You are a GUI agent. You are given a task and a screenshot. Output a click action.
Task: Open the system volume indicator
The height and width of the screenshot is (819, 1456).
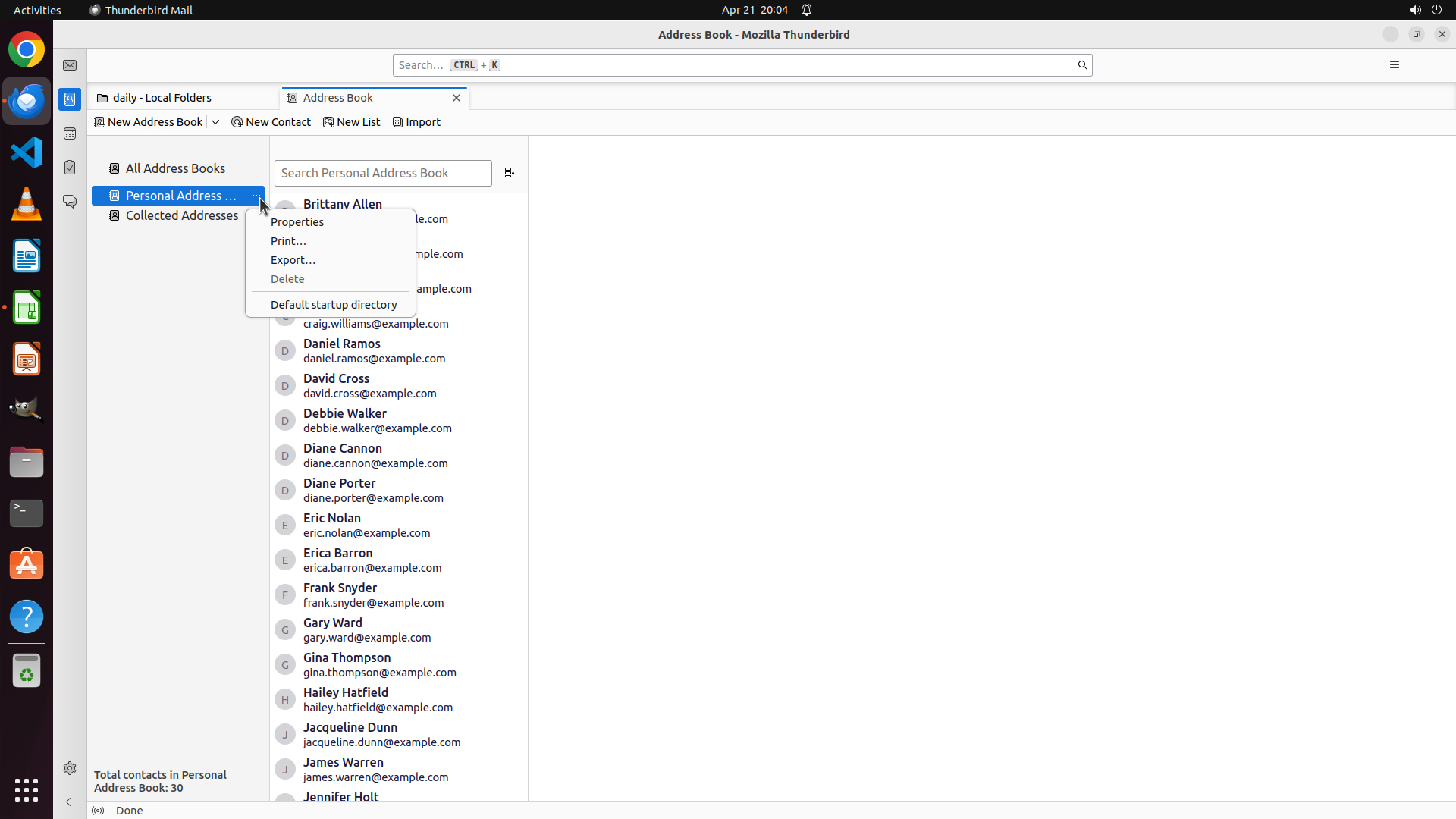coord(1415,10)
